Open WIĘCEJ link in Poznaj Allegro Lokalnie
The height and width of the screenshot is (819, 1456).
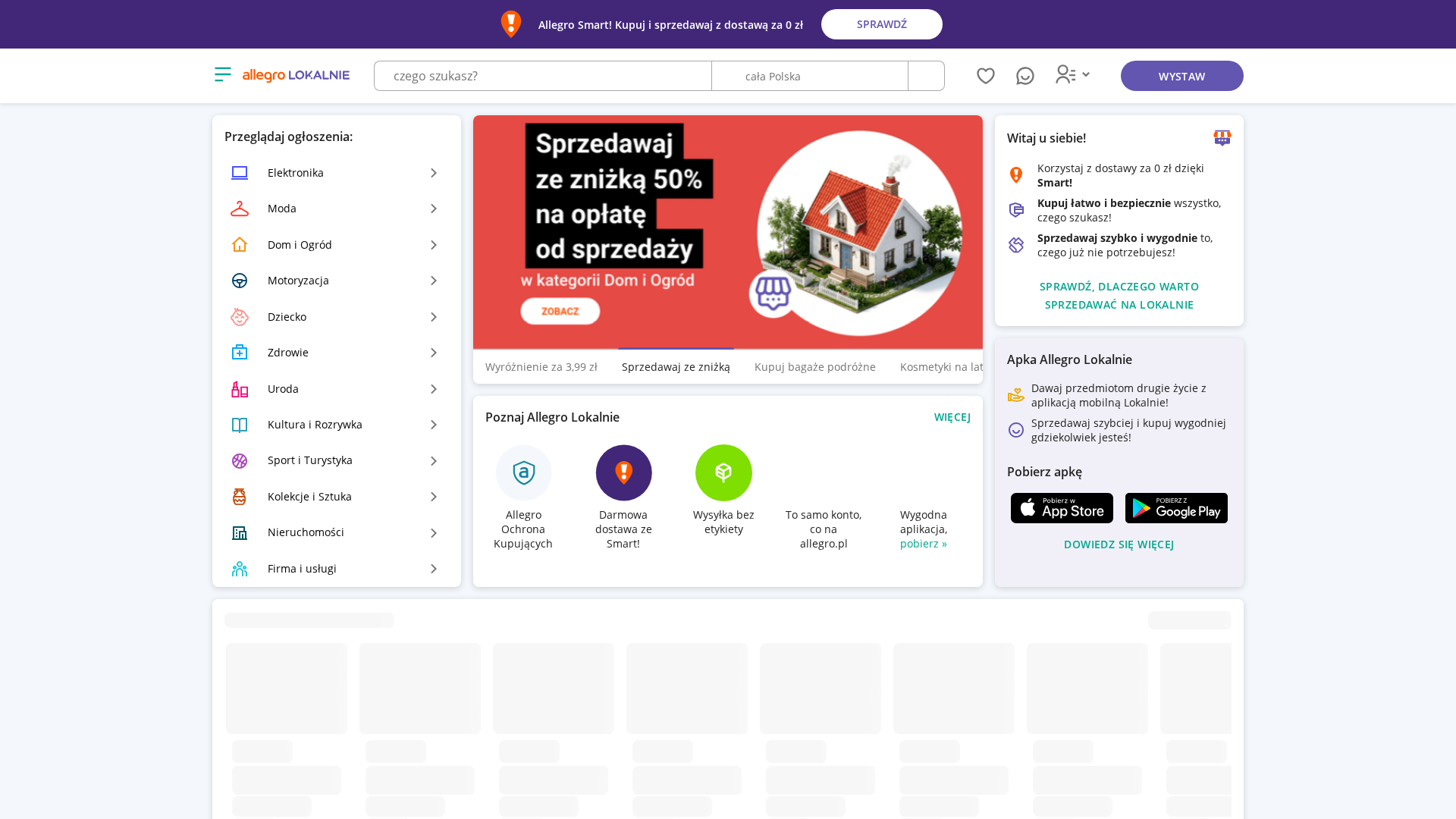(x=952, y=417)
